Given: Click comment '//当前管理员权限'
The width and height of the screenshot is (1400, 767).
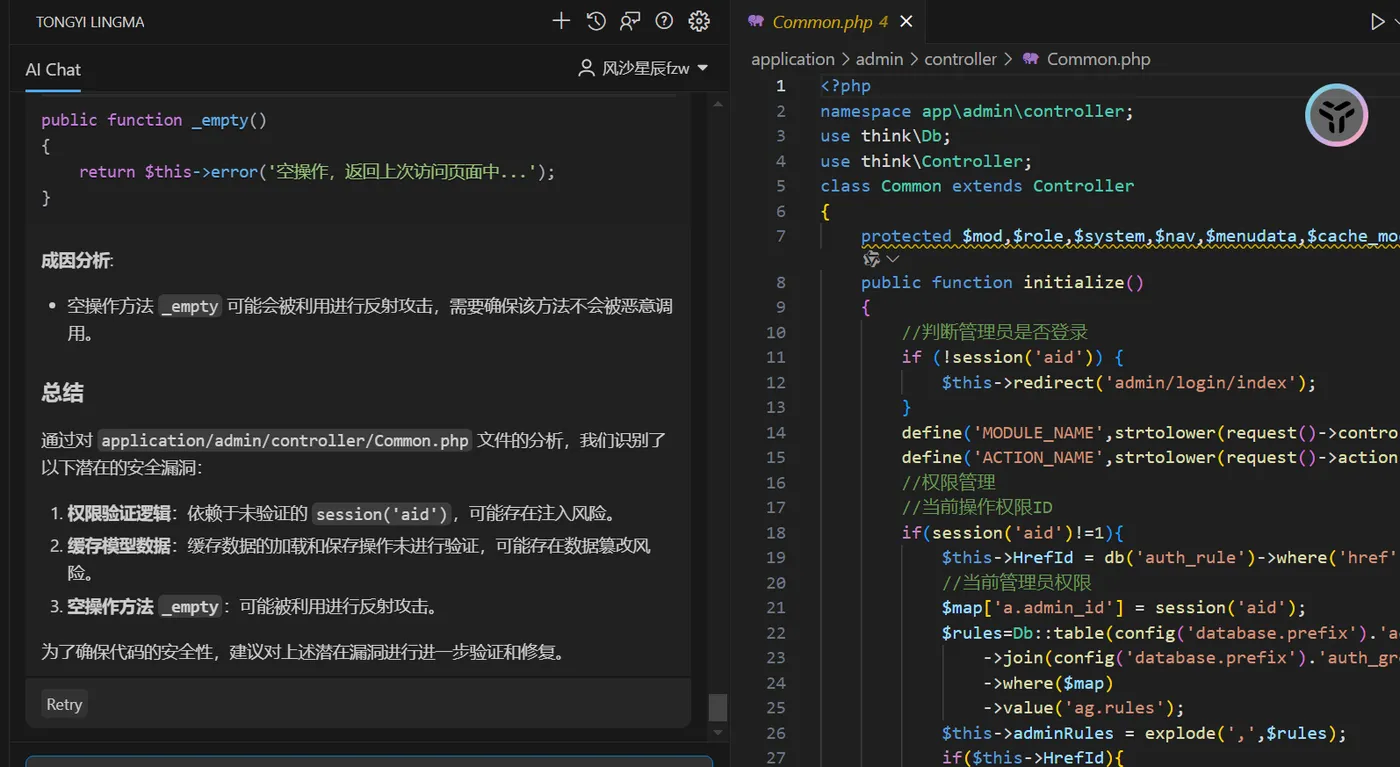Looking at the screenshot, I should 1016,582.
